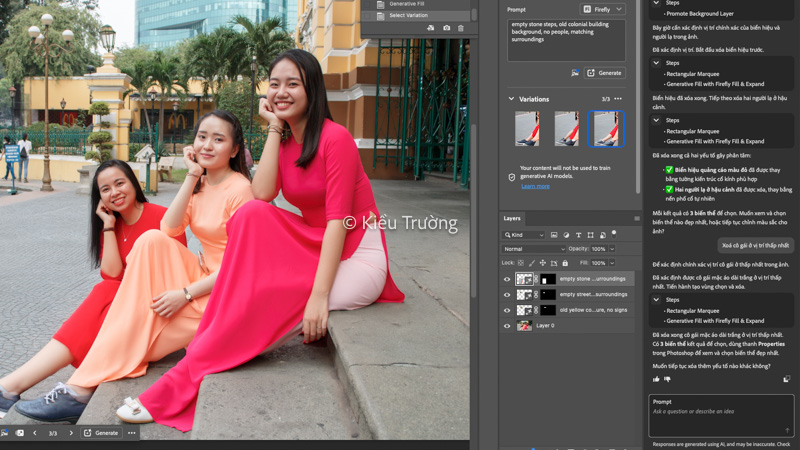Open the Fill slider dropdown arrow

click(x=612, y=263)
